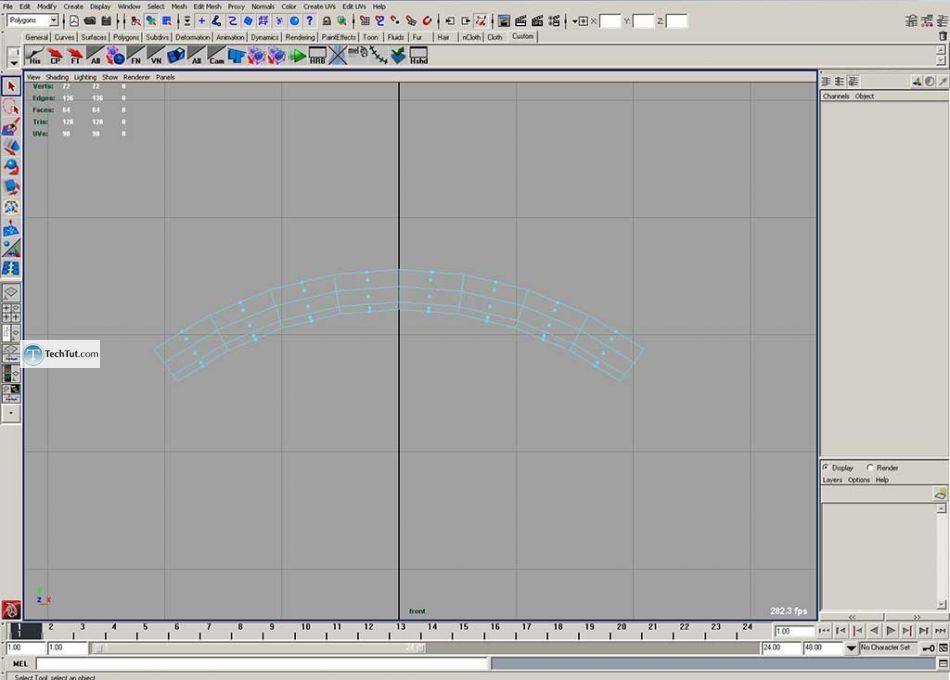Screen dimensions: 950x680
Task: Open the Create UVs menu
Action: [x=319, y=6]
